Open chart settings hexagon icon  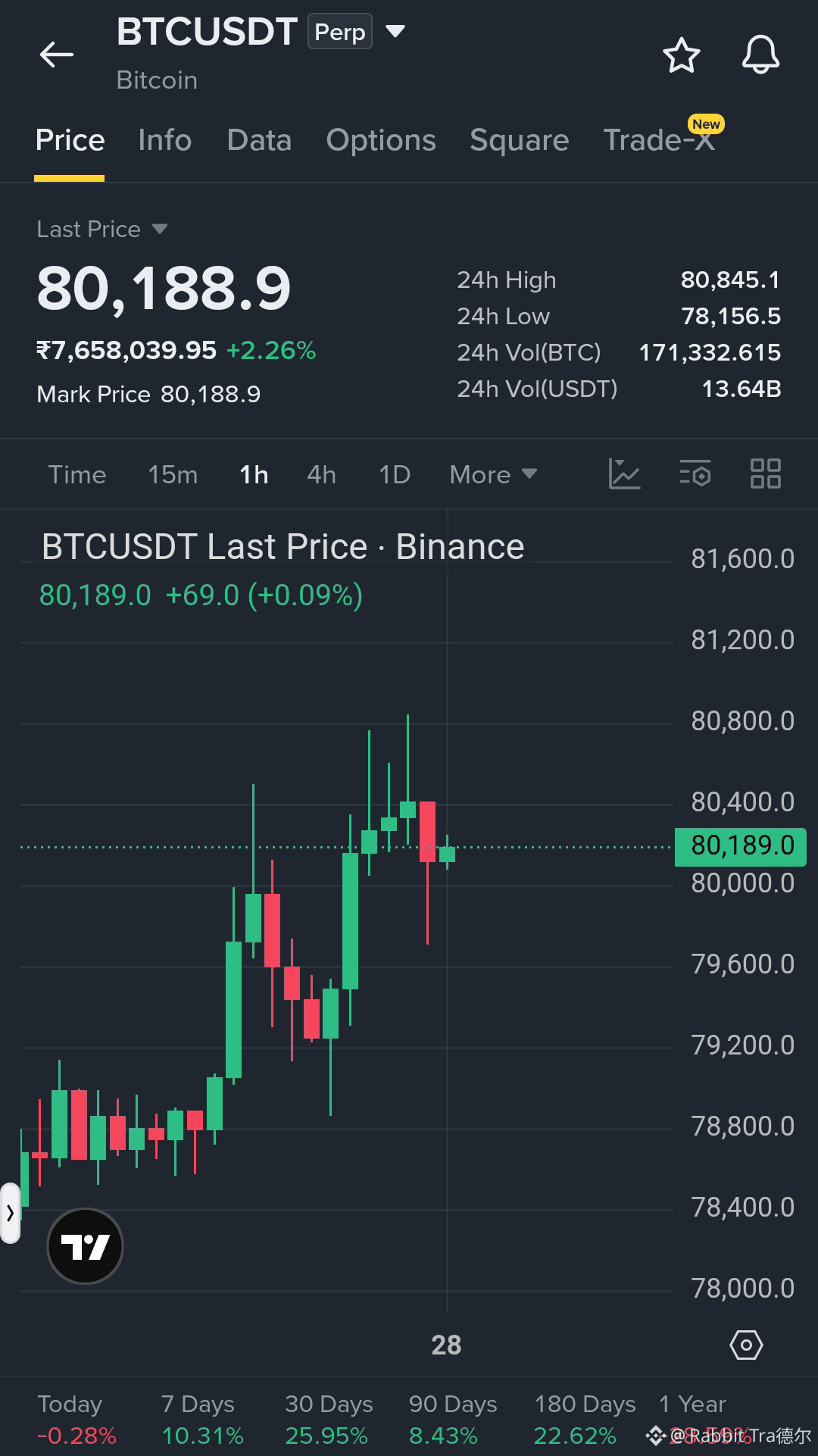[746, 1345]
